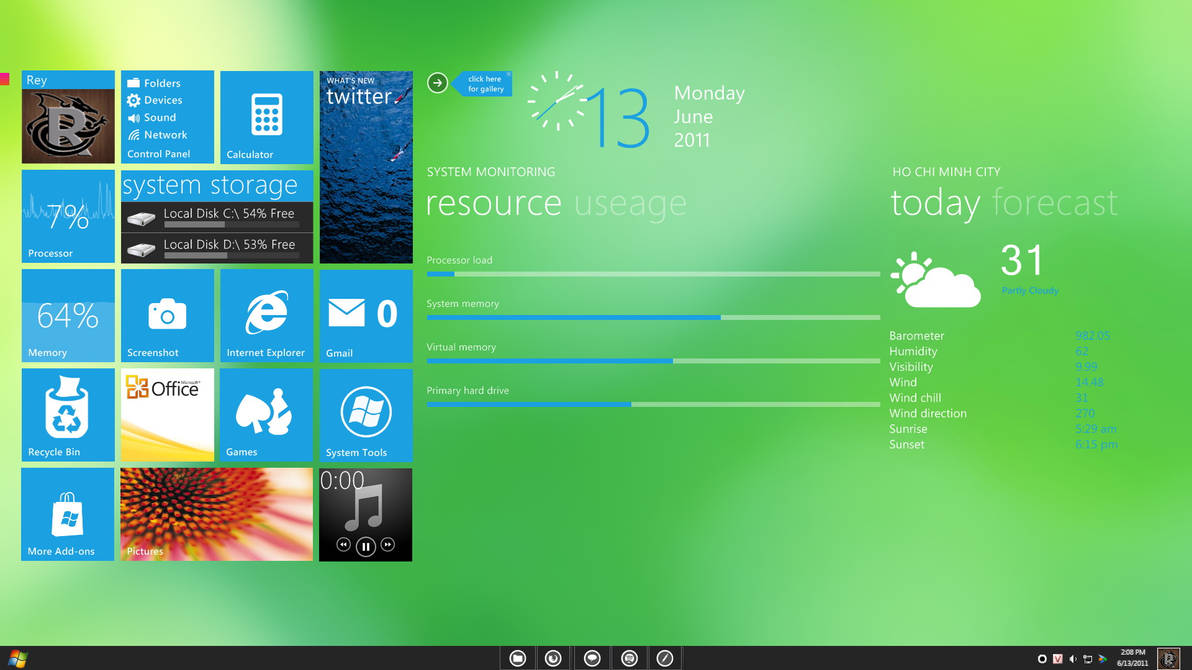
Task: Click the volume speaker tray icon
Action: [1073, 659]
